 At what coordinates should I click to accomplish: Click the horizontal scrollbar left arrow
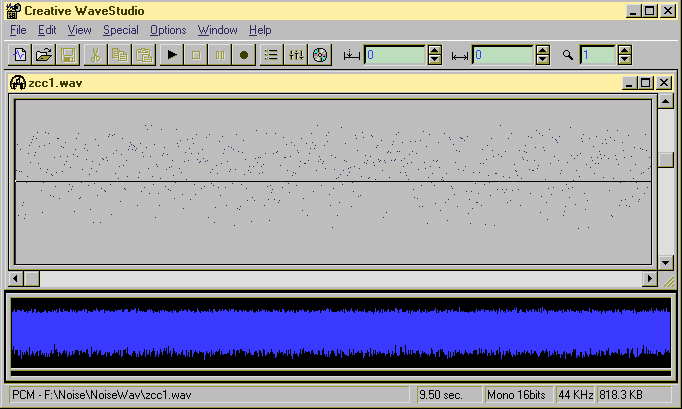point(16,278)
